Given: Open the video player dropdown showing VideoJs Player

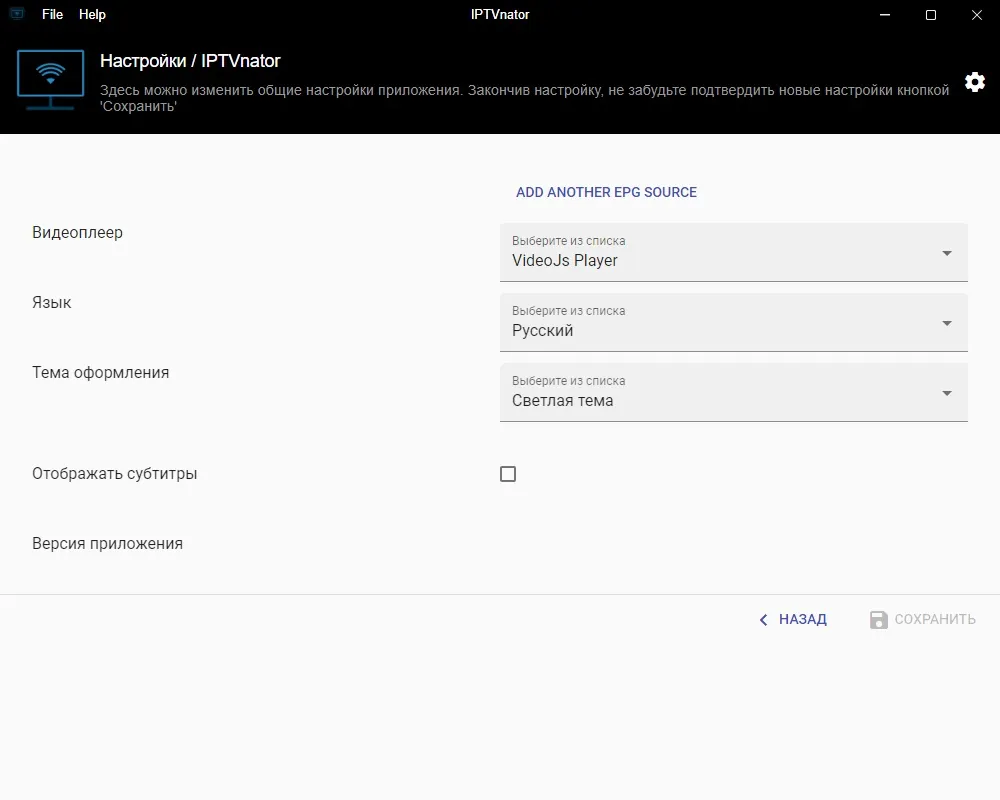Looking at the screenshot, I should coord(733,252).
